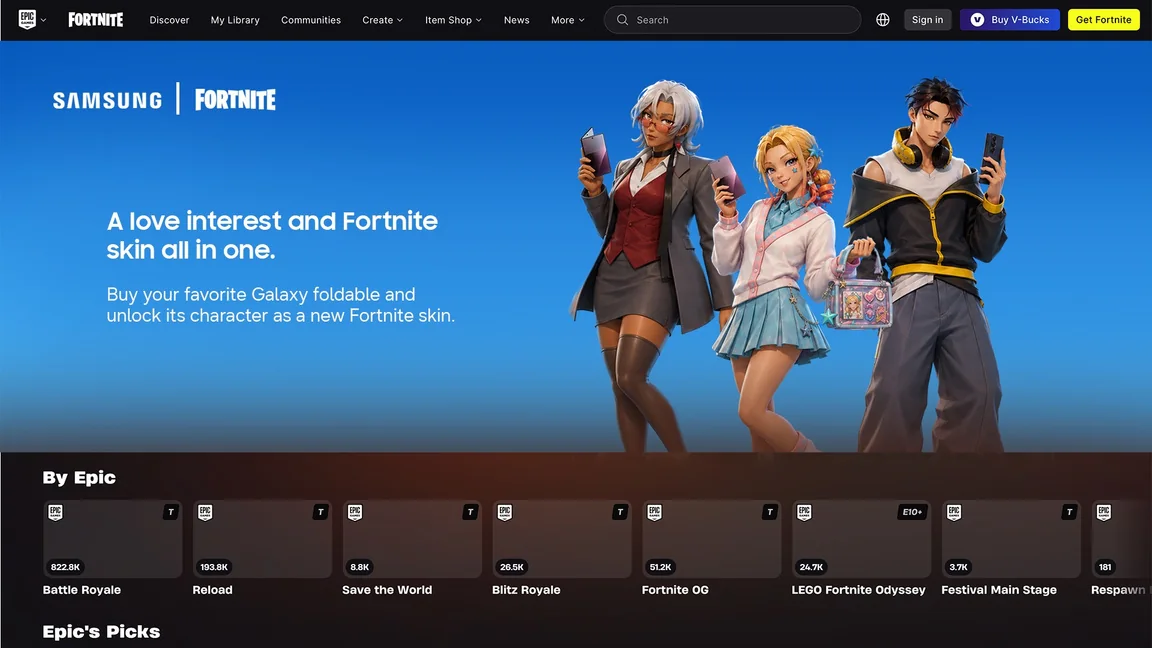Expand the Item Shop dropdown menu
The height and width of the screenshot is (648, 1152).
tap(453, 20)
